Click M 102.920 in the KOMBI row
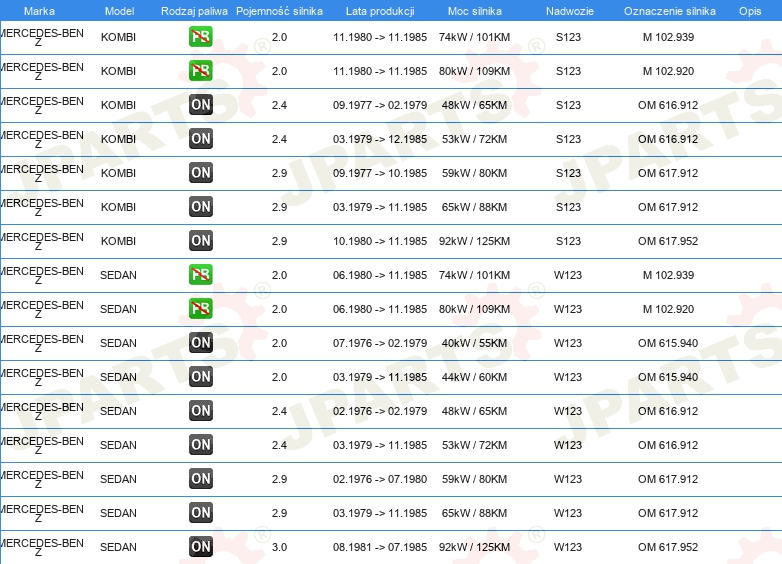782x564 pixels. 668,71
